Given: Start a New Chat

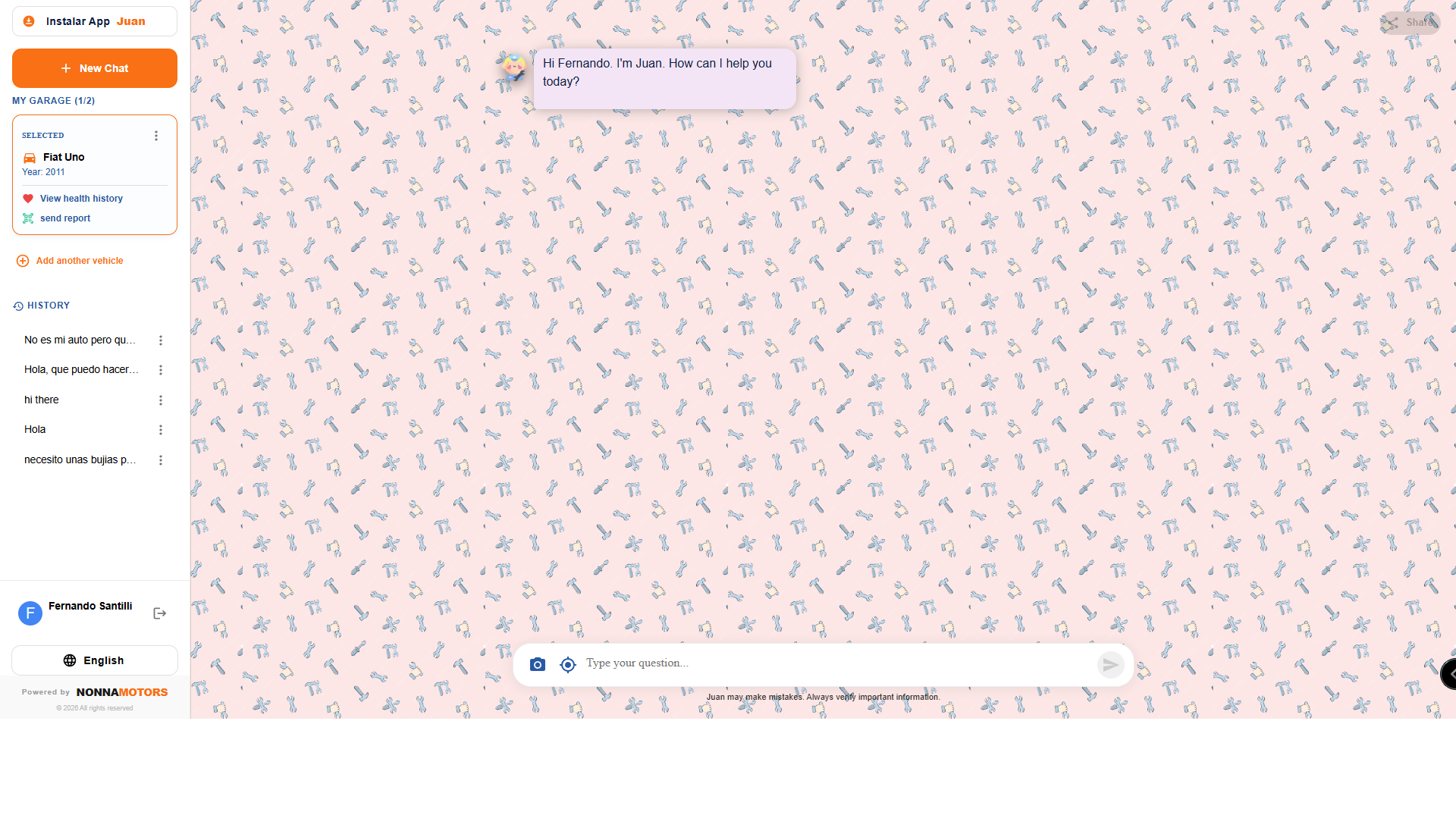Looking at the screenshot, I should click(x=95, y=68).
